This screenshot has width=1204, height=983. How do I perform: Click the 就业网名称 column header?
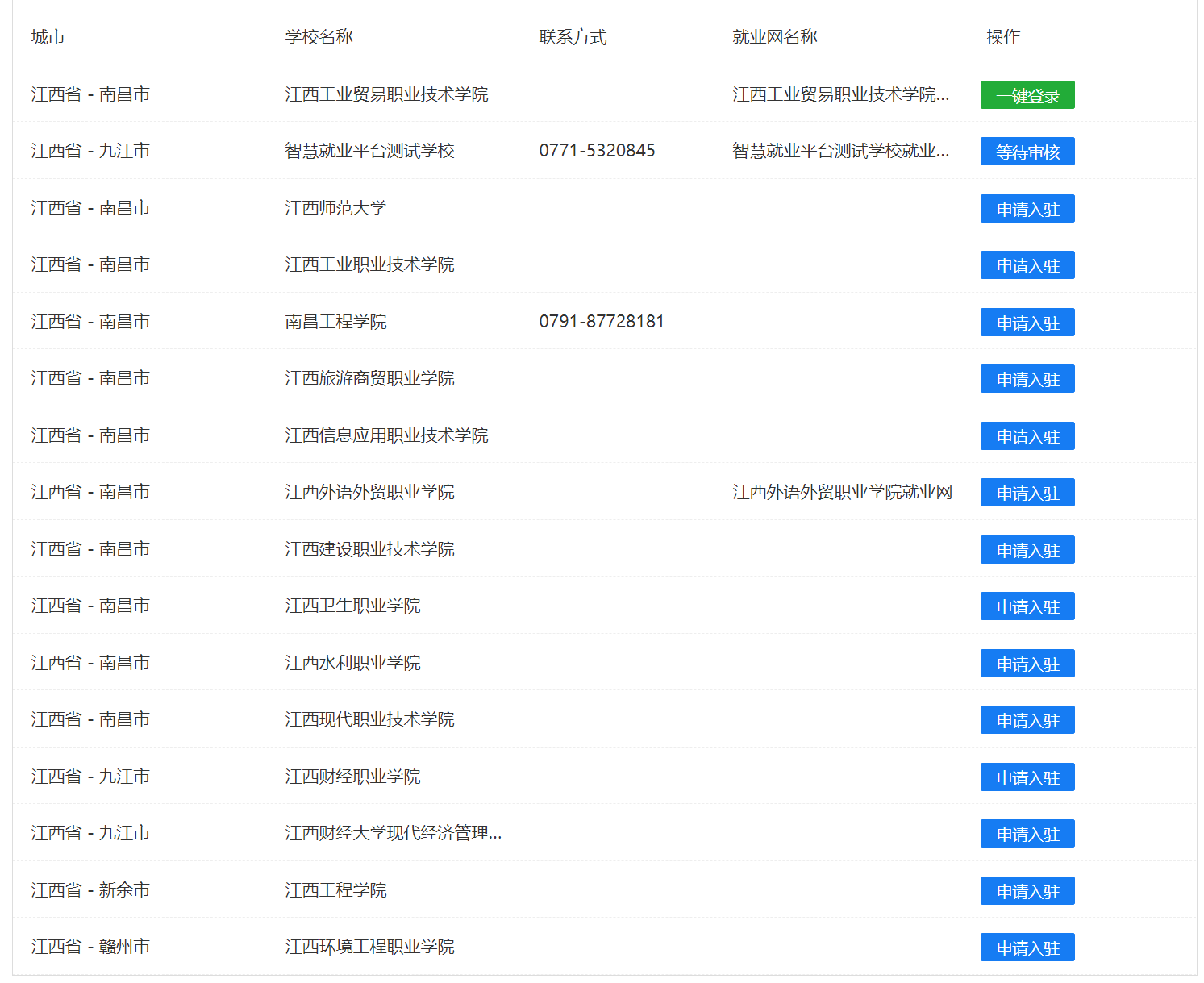(775, 37)
